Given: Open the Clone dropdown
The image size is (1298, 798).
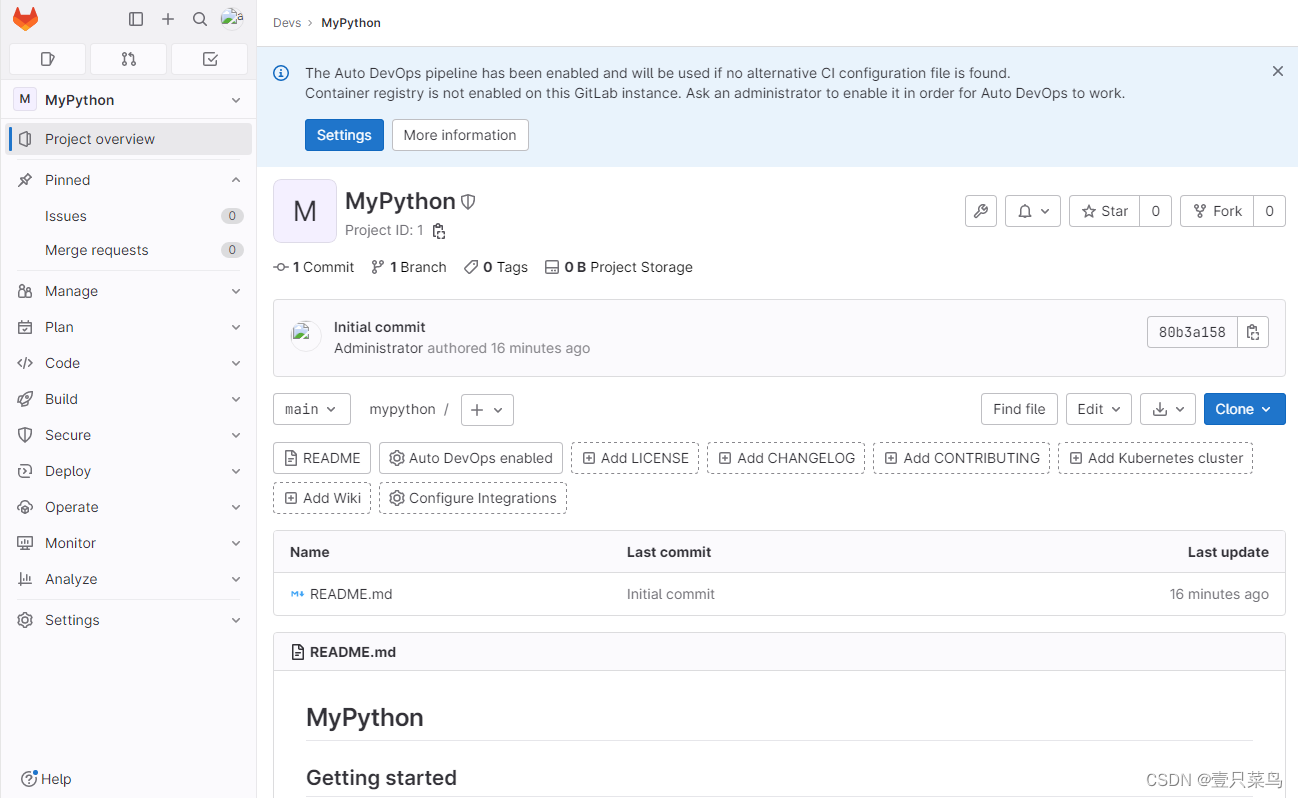Looking at the screenshot, I should (1245, 409).
